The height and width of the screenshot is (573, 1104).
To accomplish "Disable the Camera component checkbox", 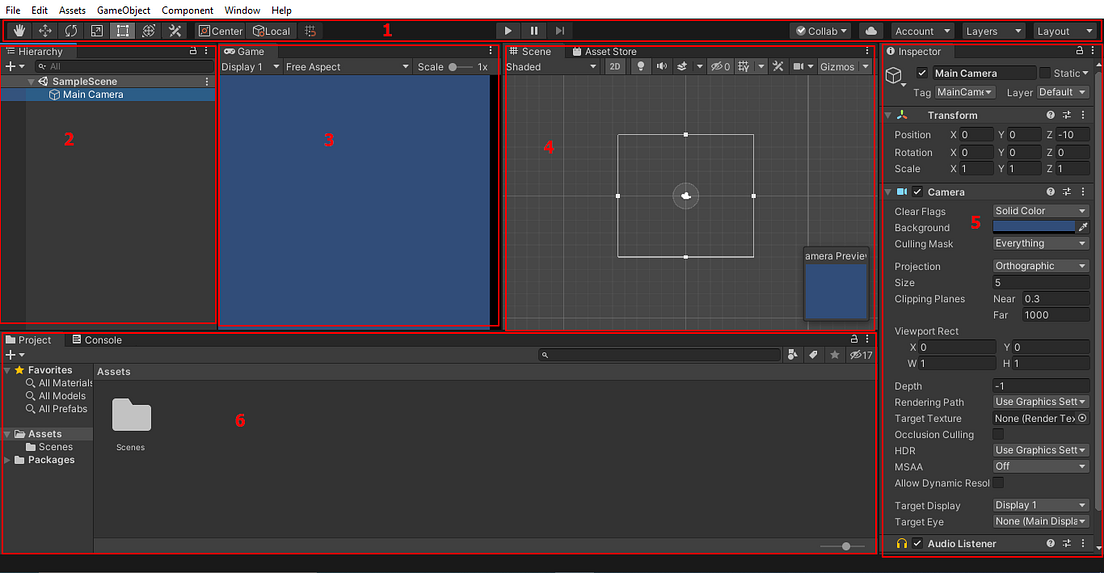I will pyautogui.click(x=917, y=191).
